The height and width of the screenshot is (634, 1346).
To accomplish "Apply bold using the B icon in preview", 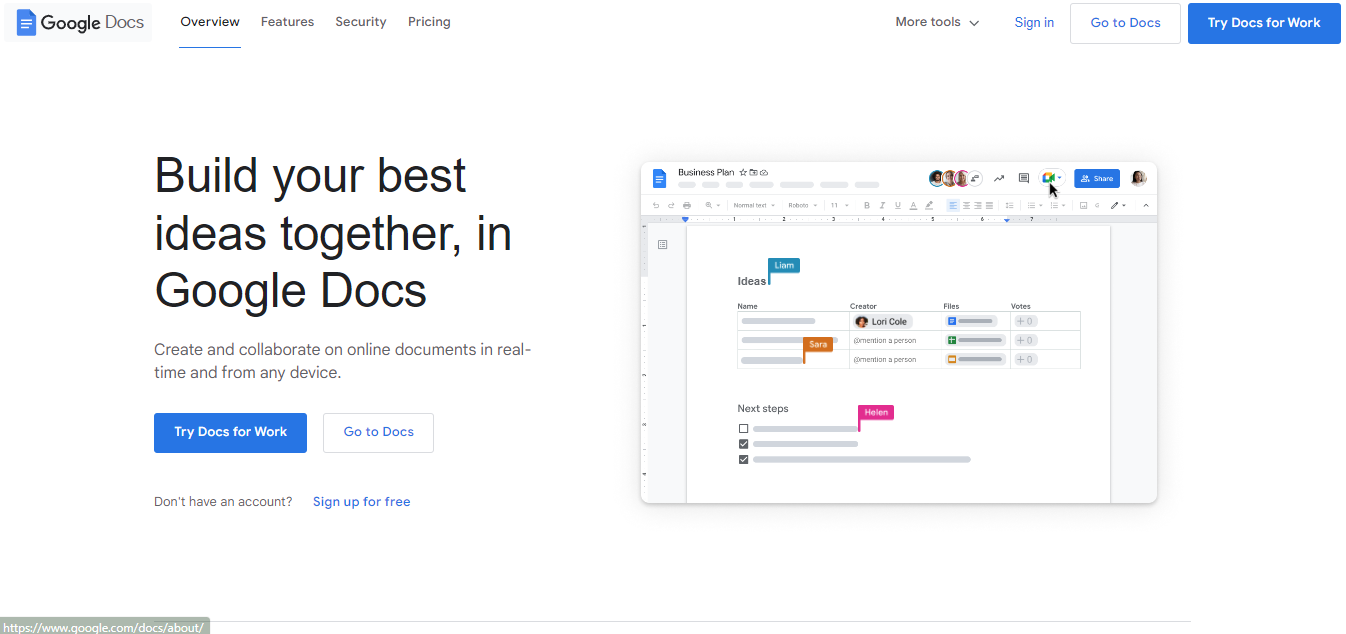I will coord(867,205).
